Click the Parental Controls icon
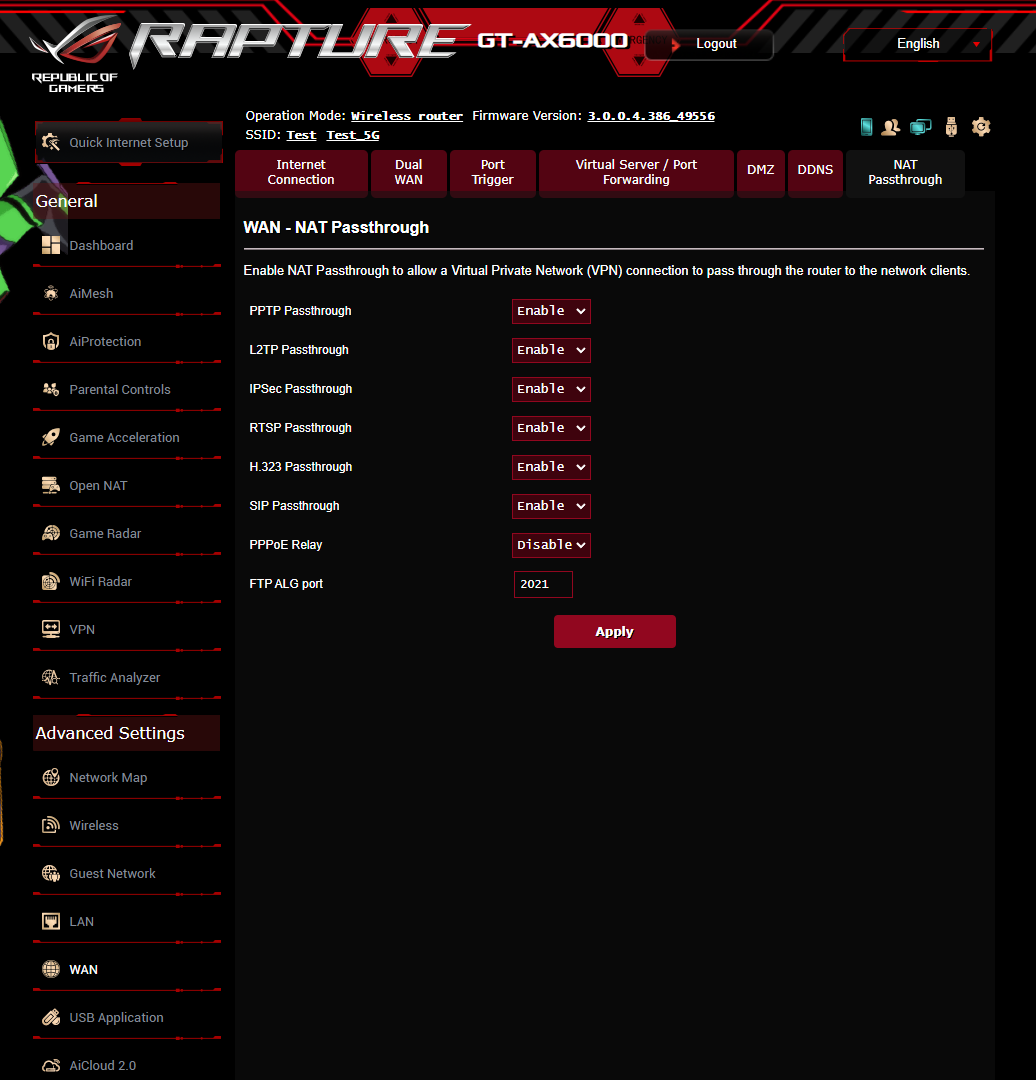 click(x=51, y=390)
